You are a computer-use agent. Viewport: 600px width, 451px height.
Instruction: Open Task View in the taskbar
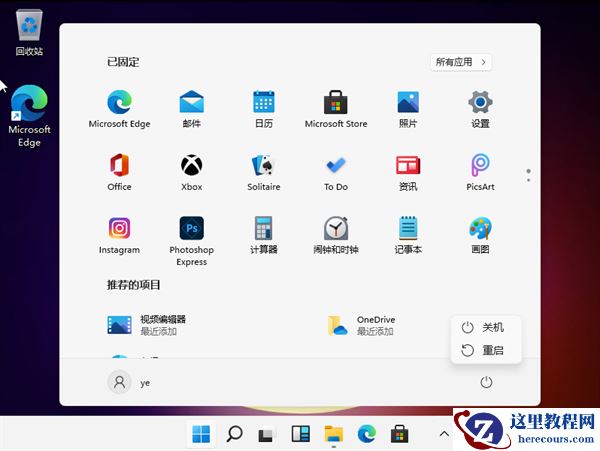(x=267, y=434)
